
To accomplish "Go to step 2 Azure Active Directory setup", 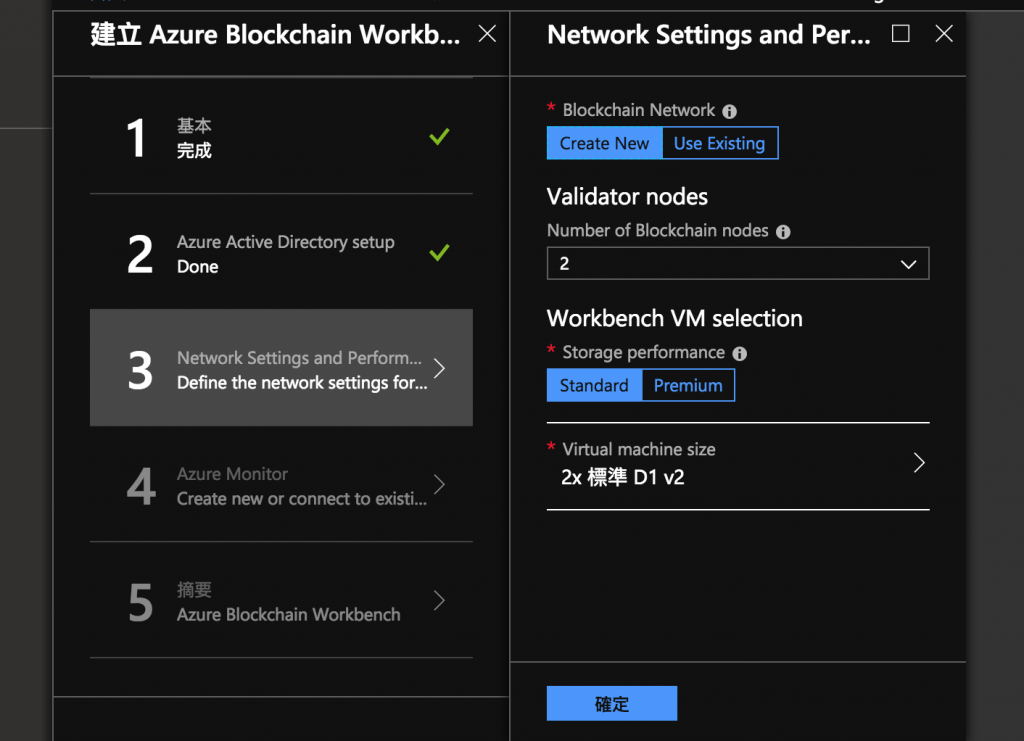I will point(281,254).
